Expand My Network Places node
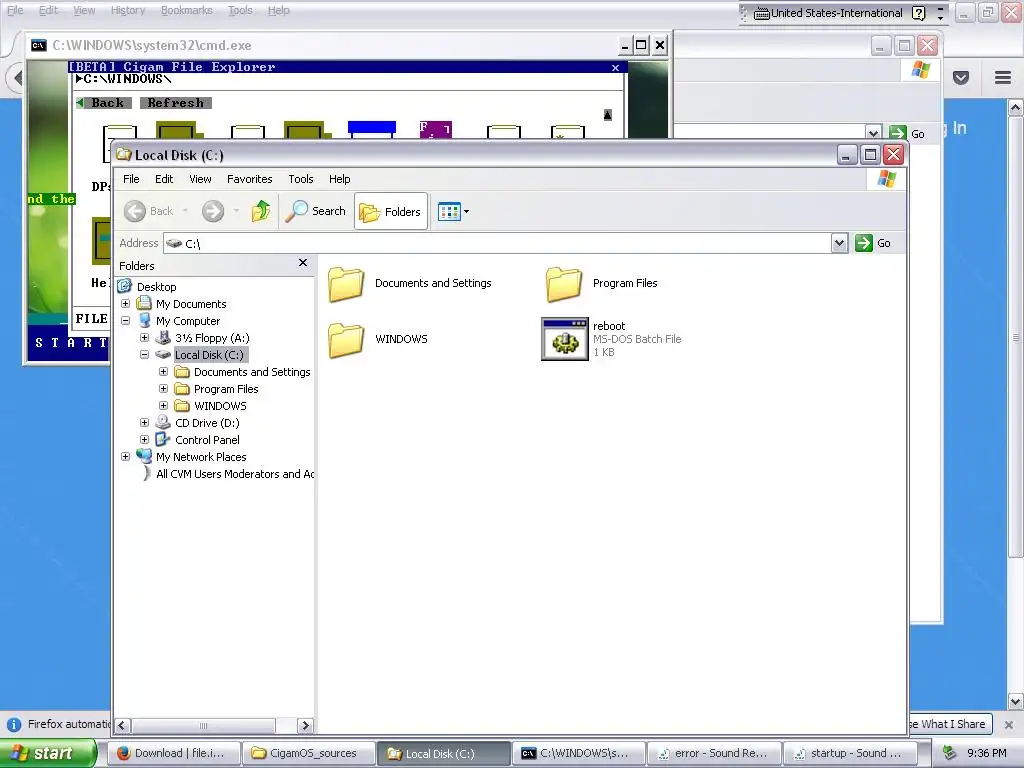The width and height of the screenshot is (1024, 768). point(125,456)
